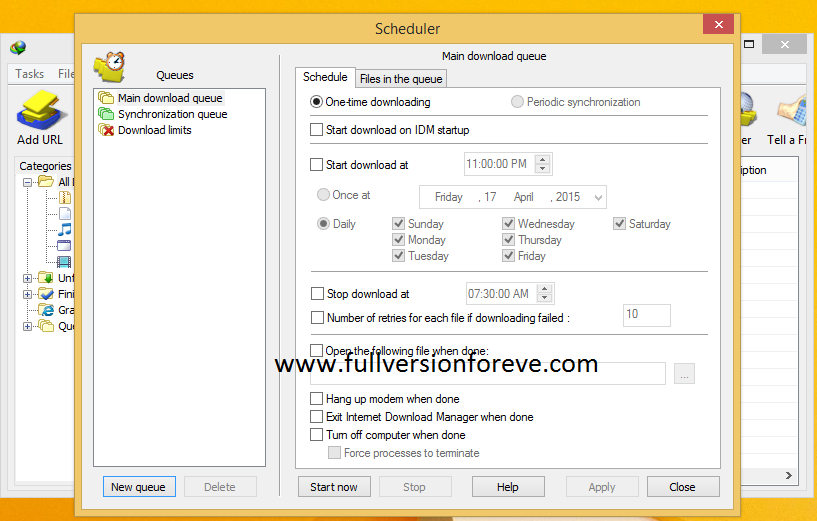Click the New queue button

(x=139, y=487)
